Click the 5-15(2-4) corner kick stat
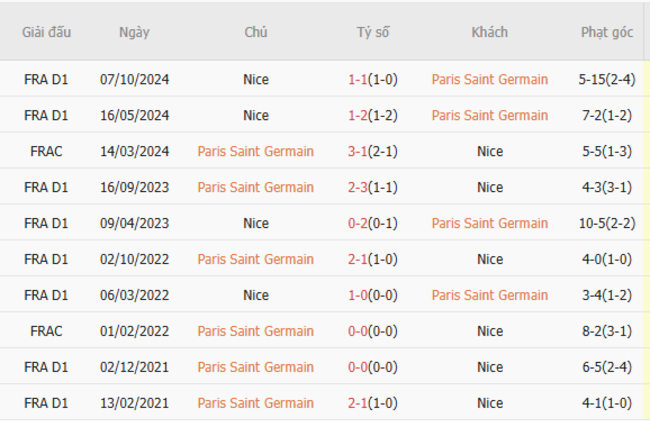Image resolution: width=650 pixels, height=427 pixels. click(x=606, y=80)
